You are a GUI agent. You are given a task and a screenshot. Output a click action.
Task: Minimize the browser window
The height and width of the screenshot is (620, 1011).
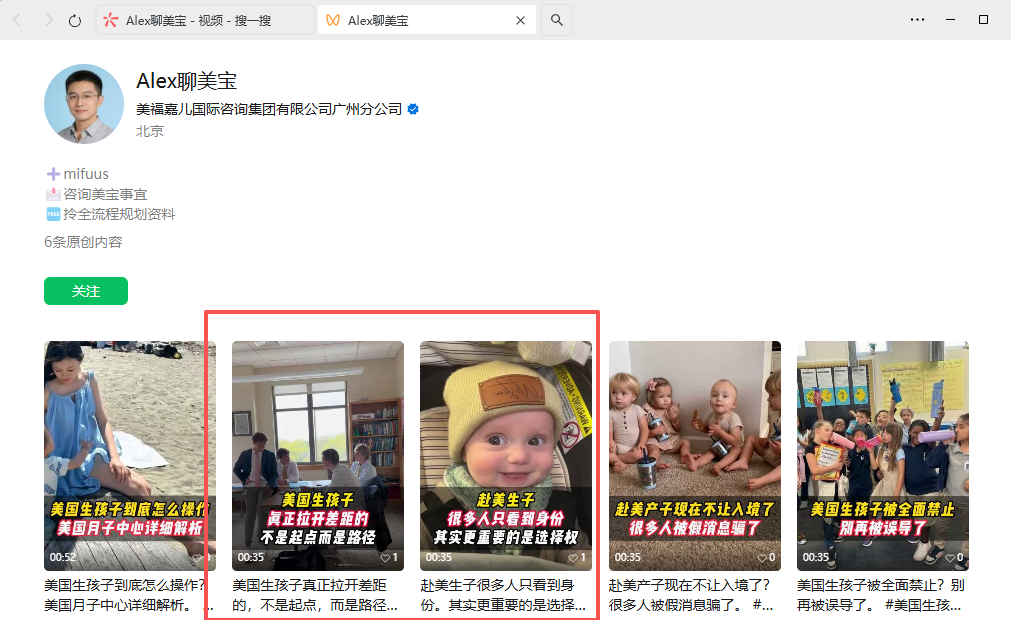point(950,20)
